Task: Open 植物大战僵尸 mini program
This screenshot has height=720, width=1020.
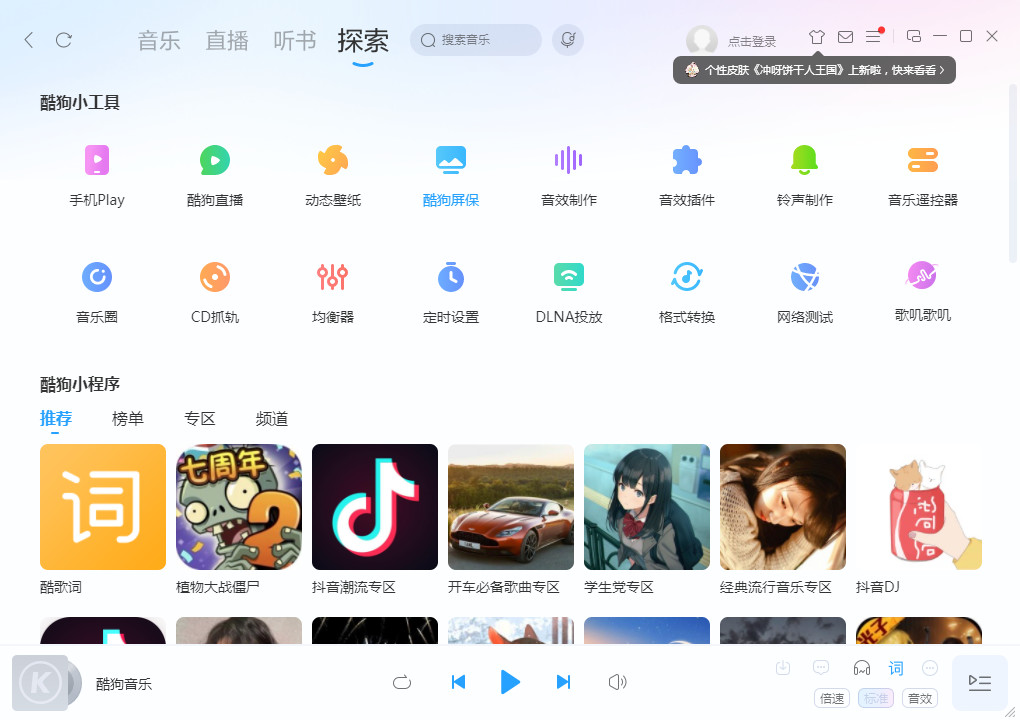Action: [x=239, y=507]
